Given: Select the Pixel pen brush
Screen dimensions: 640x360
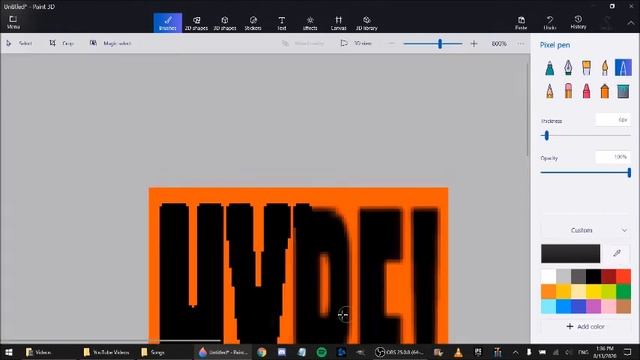Looking at the screenshot, I should 623,68.
